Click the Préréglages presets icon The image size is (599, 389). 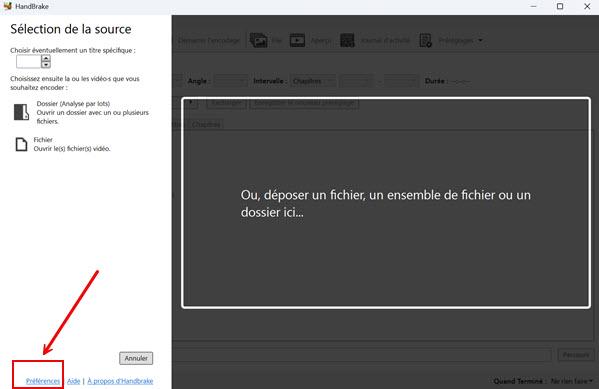point(425,40)
